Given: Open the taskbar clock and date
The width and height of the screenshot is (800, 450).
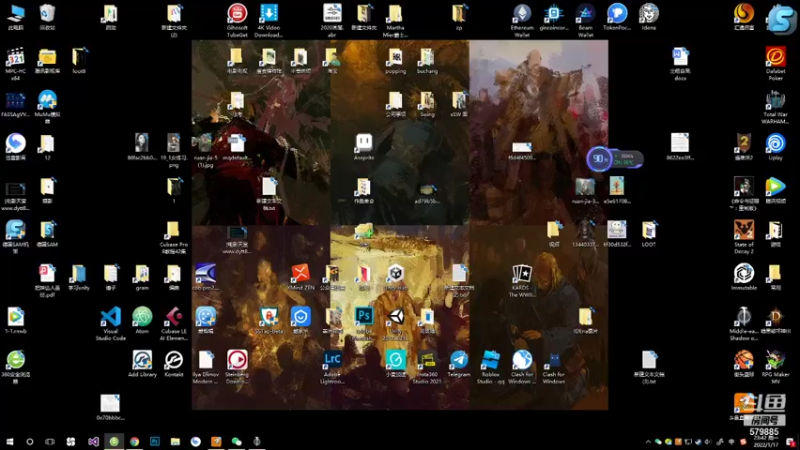Looking at the screenshot, I should coord(767,442).
